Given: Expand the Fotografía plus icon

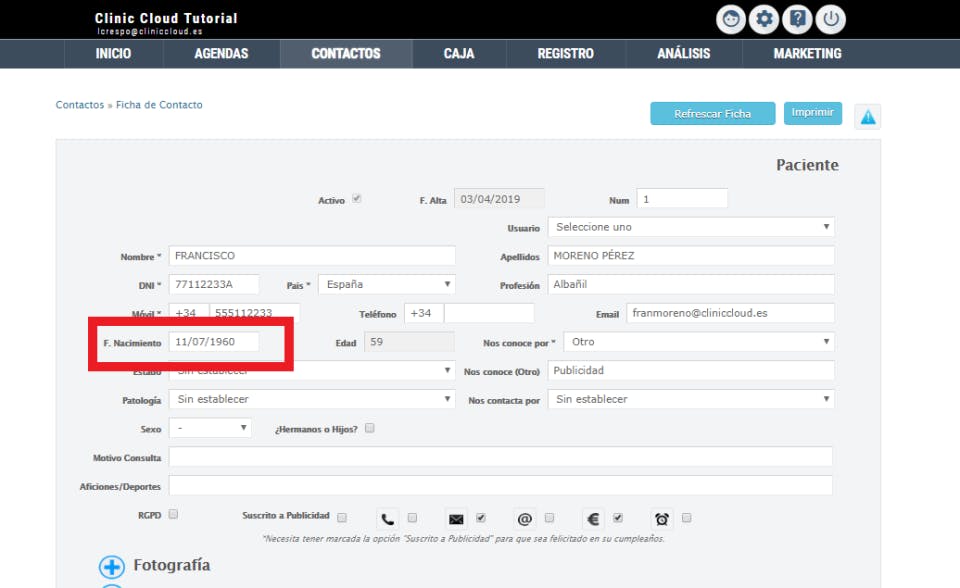Looking at the screenshot, I should [111, 567].
